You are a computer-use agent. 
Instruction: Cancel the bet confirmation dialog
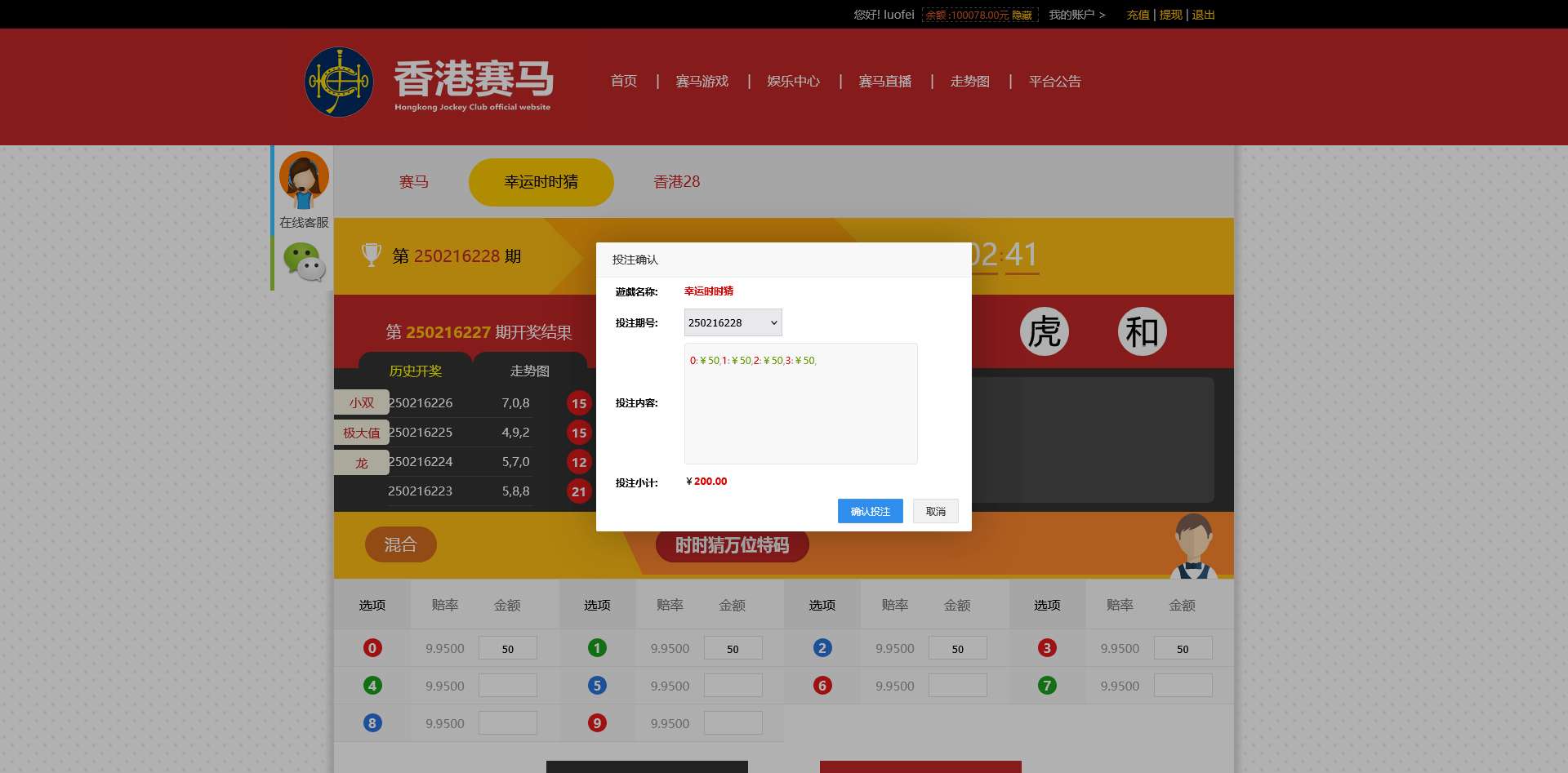pyautogui.click(x=935, y=511)
